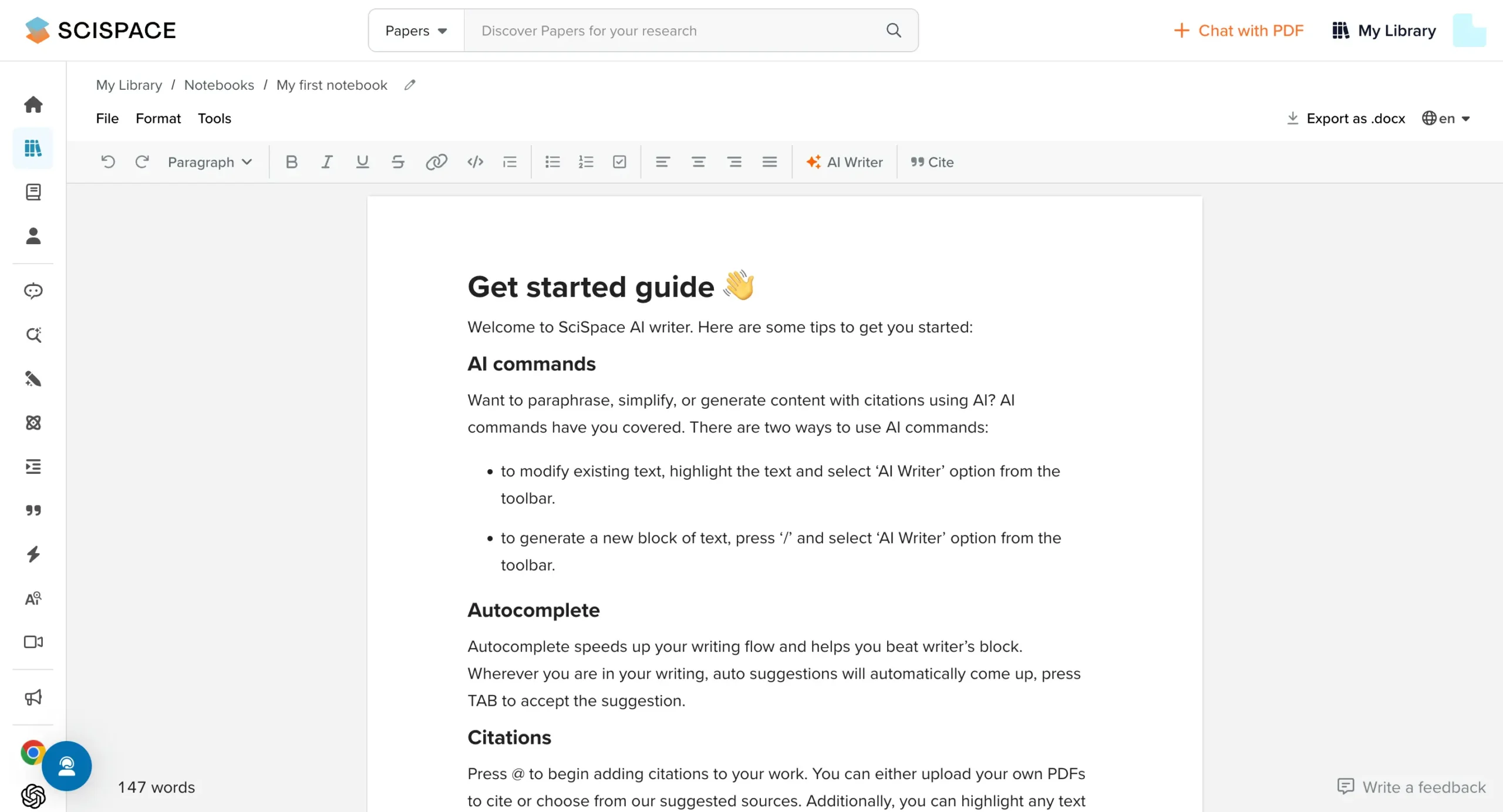Go to Notebooks breadcrumb

[x=219, y=85]
